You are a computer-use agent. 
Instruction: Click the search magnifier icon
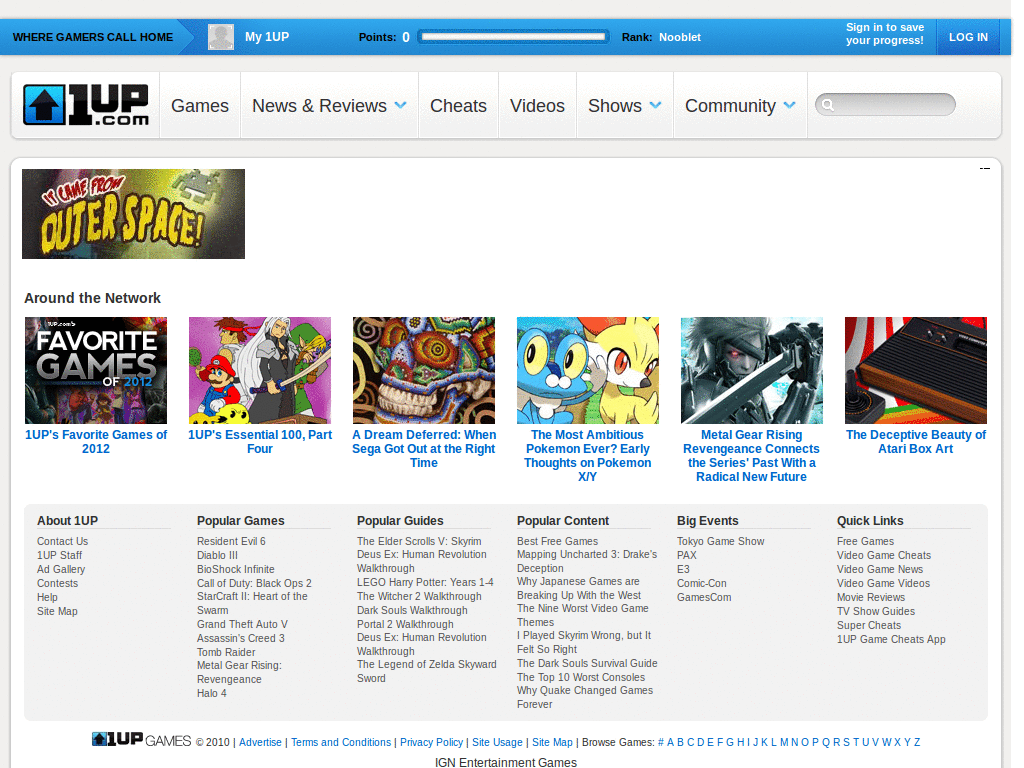click(x=828, y=104)
